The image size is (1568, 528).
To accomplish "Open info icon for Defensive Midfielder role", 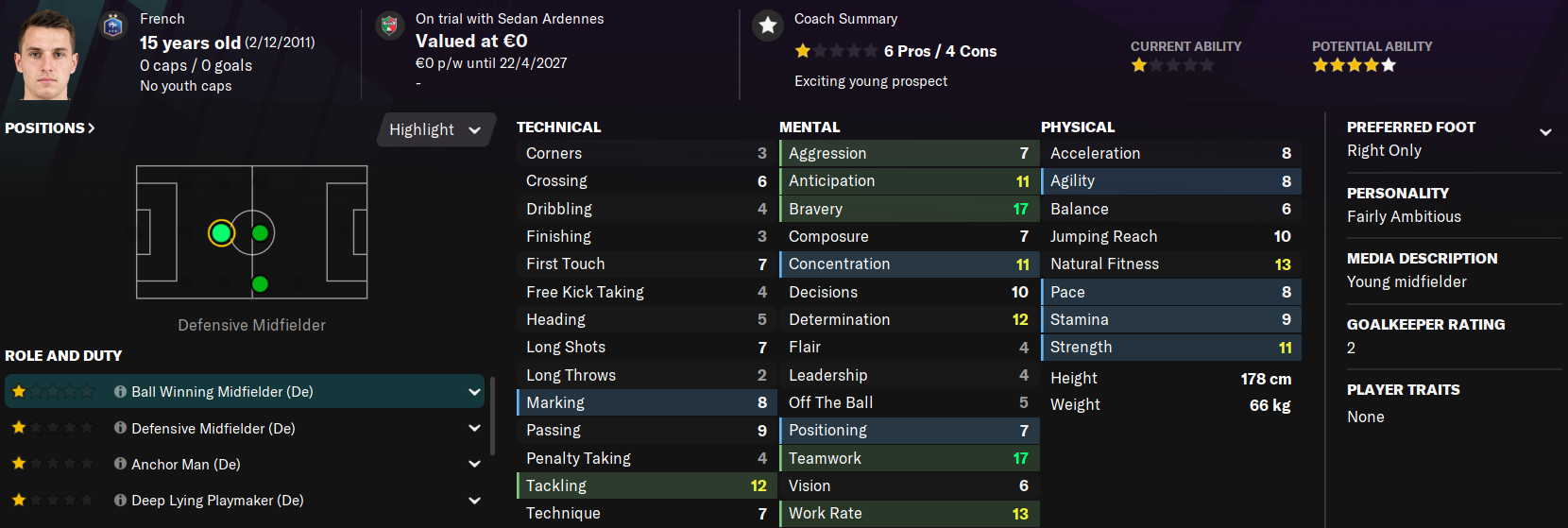I will tap(120, 428).
